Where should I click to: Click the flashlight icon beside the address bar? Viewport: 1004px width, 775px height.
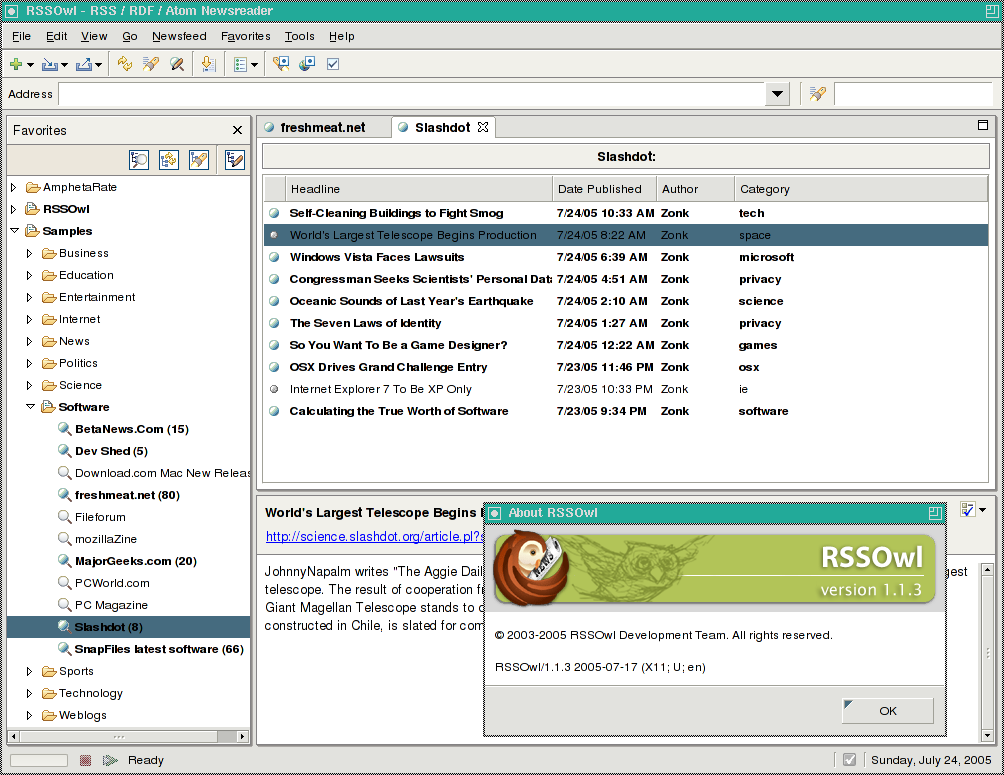(817, 94)
